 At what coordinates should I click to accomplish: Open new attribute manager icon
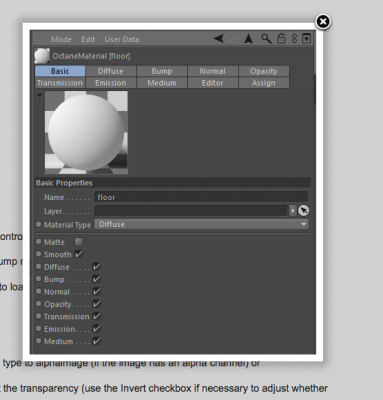click(x=306, y=39)
